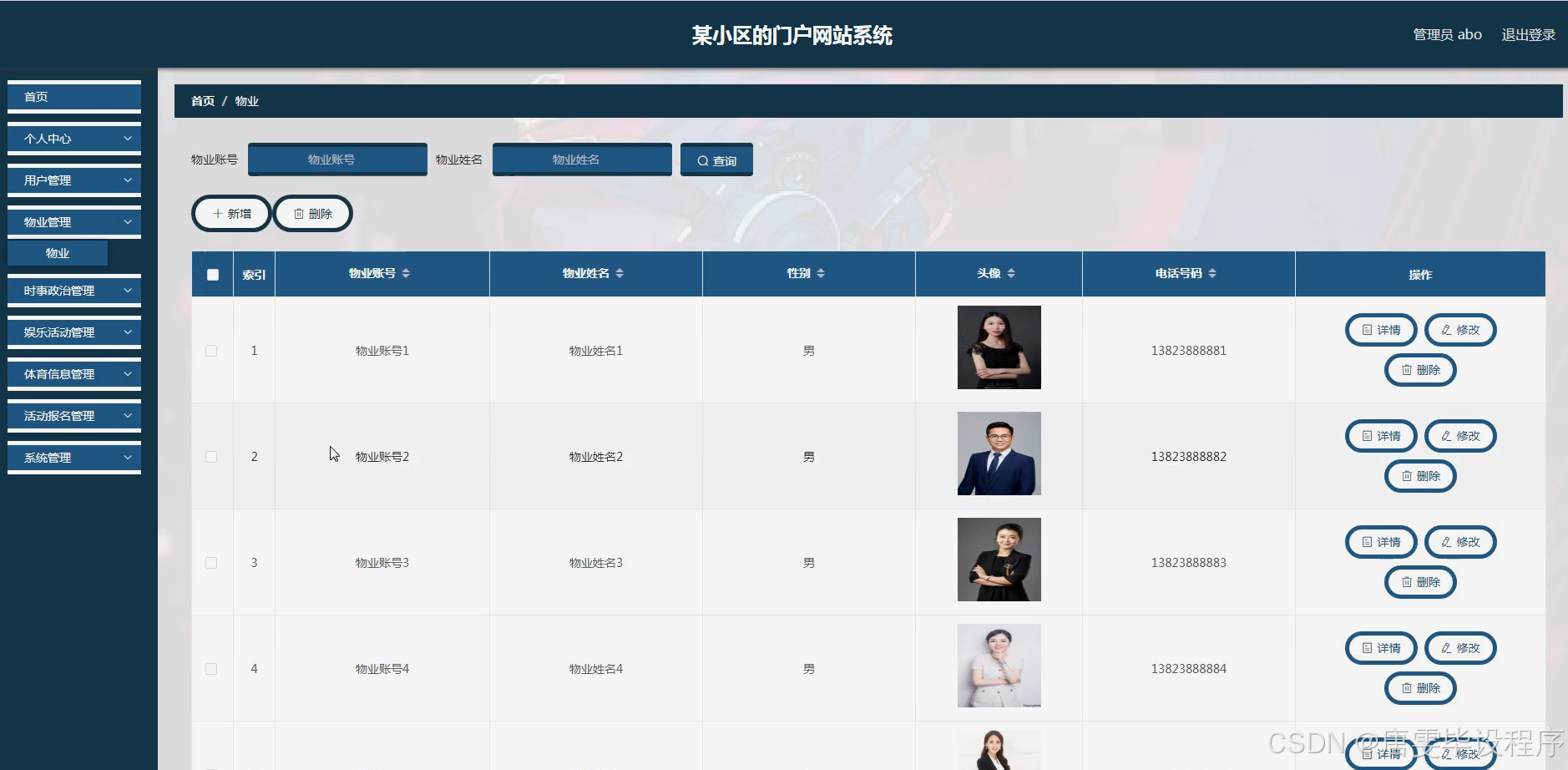Focus the 物业姓名 search input
This screenshot has height=770, width=1568.
(582, 160)
